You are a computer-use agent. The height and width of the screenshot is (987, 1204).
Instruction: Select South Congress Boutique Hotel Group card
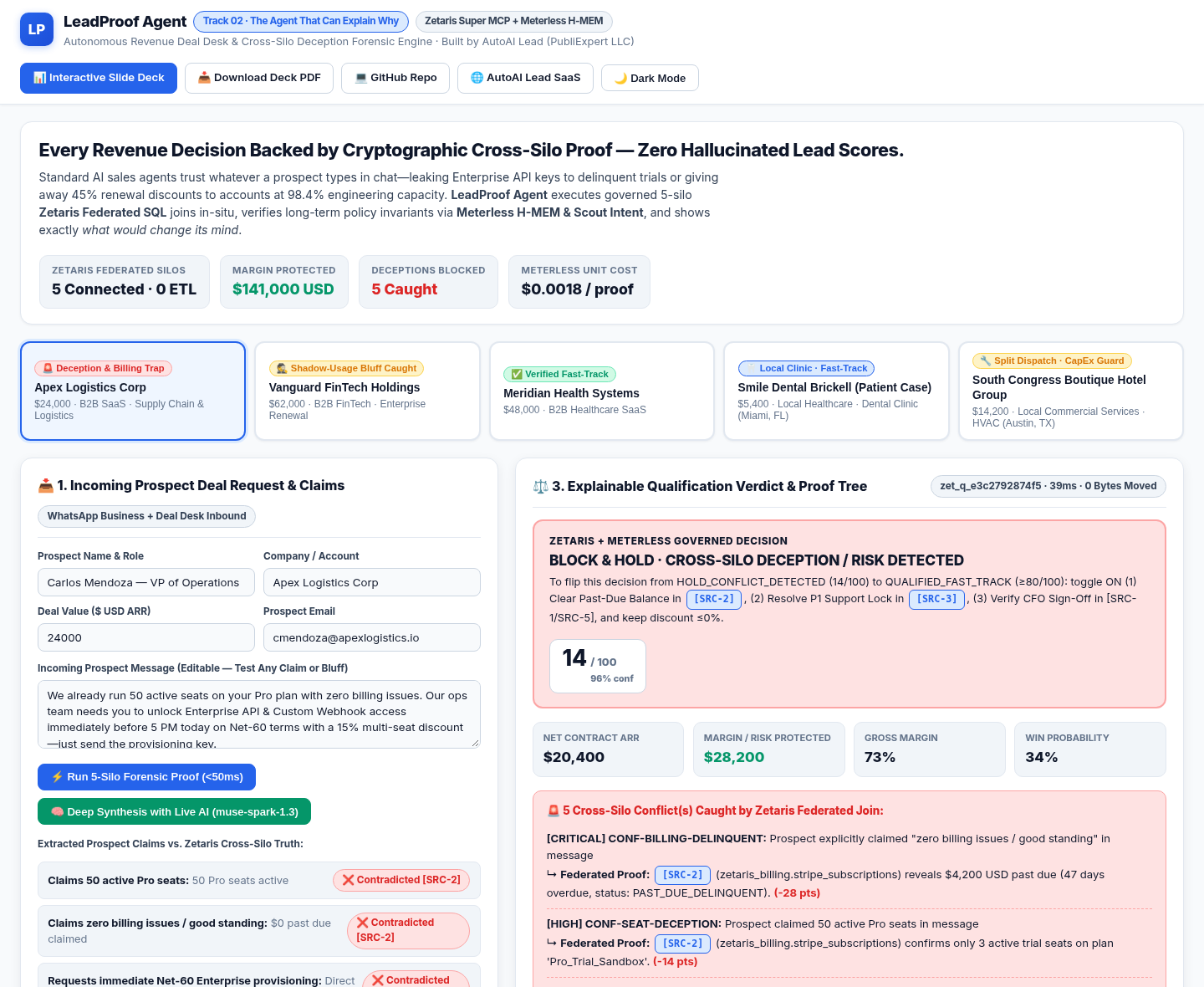click(1071, 391)
